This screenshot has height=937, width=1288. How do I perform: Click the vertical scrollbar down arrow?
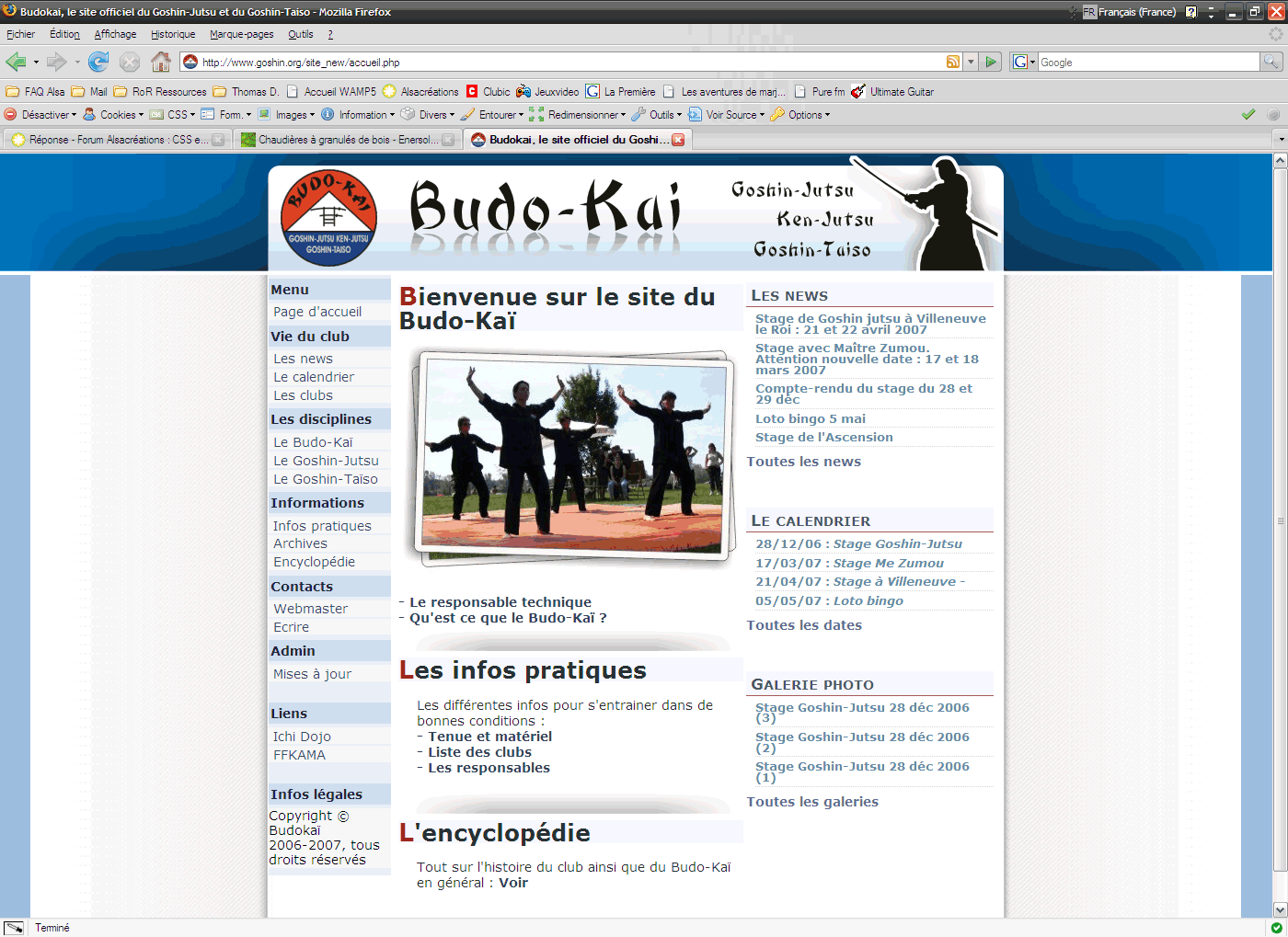tap(1280, 909)
